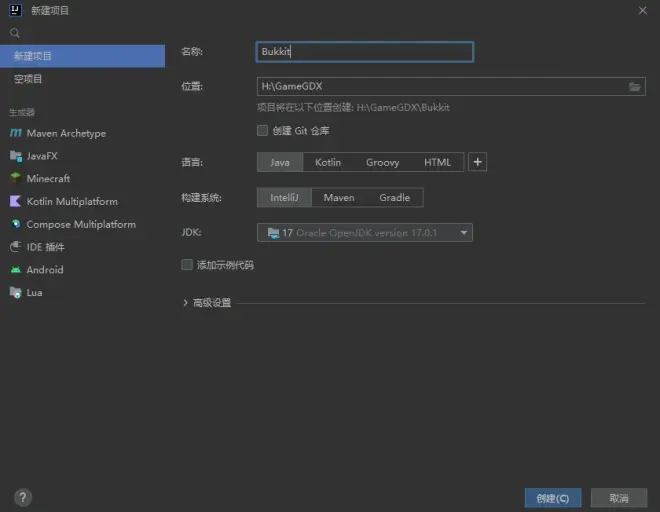Click the 创建(C) button
The height and width of the screenshot is (512, 660).
click(553, 498)
